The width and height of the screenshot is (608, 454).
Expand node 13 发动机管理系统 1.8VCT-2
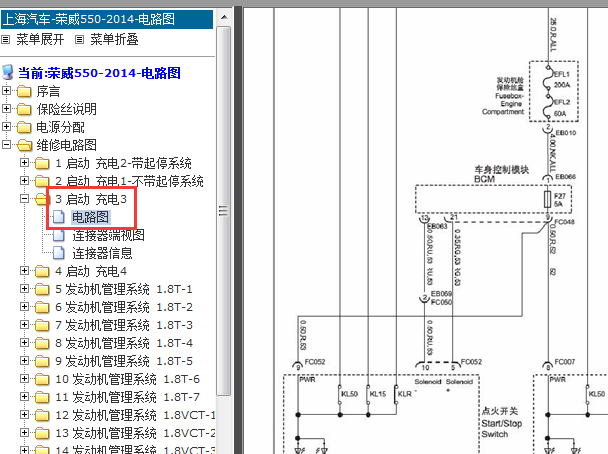[24, 433]
